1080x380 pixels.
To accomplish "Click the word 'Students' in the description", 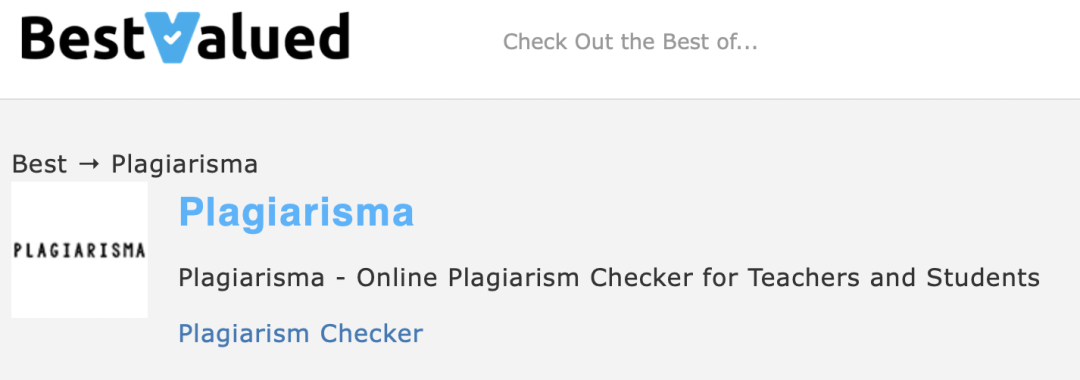I will coord(983,278).
